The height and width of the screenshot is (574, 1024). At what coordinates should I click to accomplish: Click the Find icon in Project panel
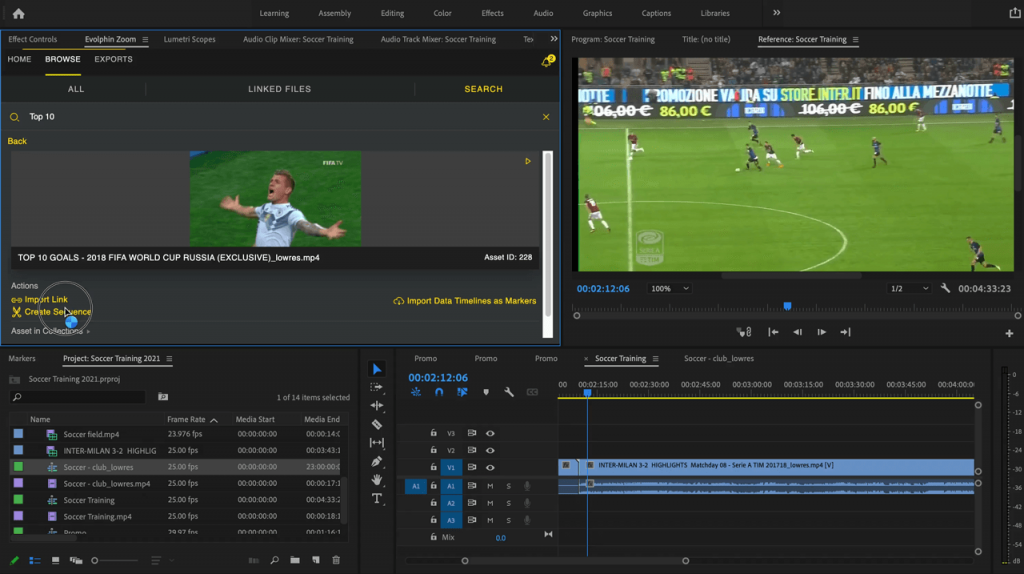tap(275, 560)
